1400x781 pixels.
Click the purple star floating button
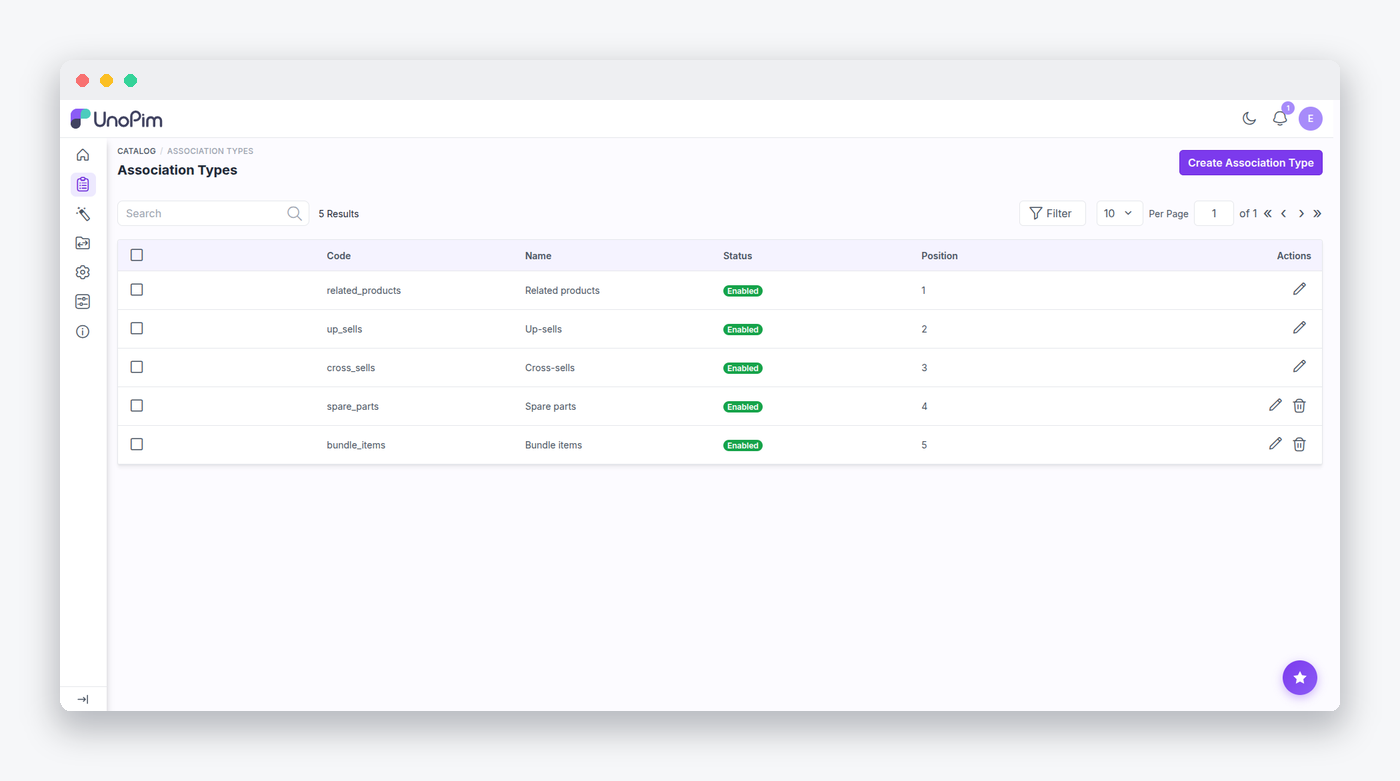(x=1300, y=677)
